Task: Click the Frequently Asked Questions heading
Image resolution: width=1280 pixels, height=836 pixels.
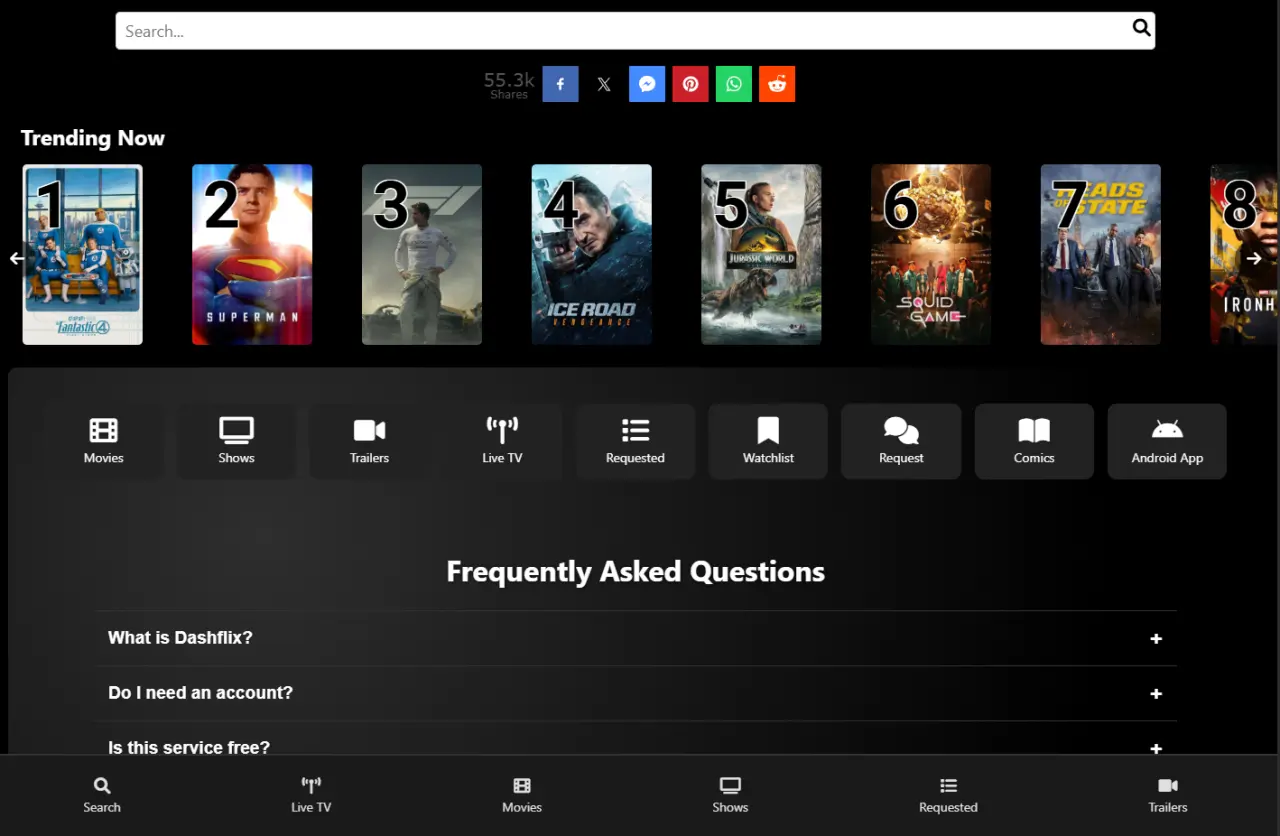Action: [x=636, y=571]
